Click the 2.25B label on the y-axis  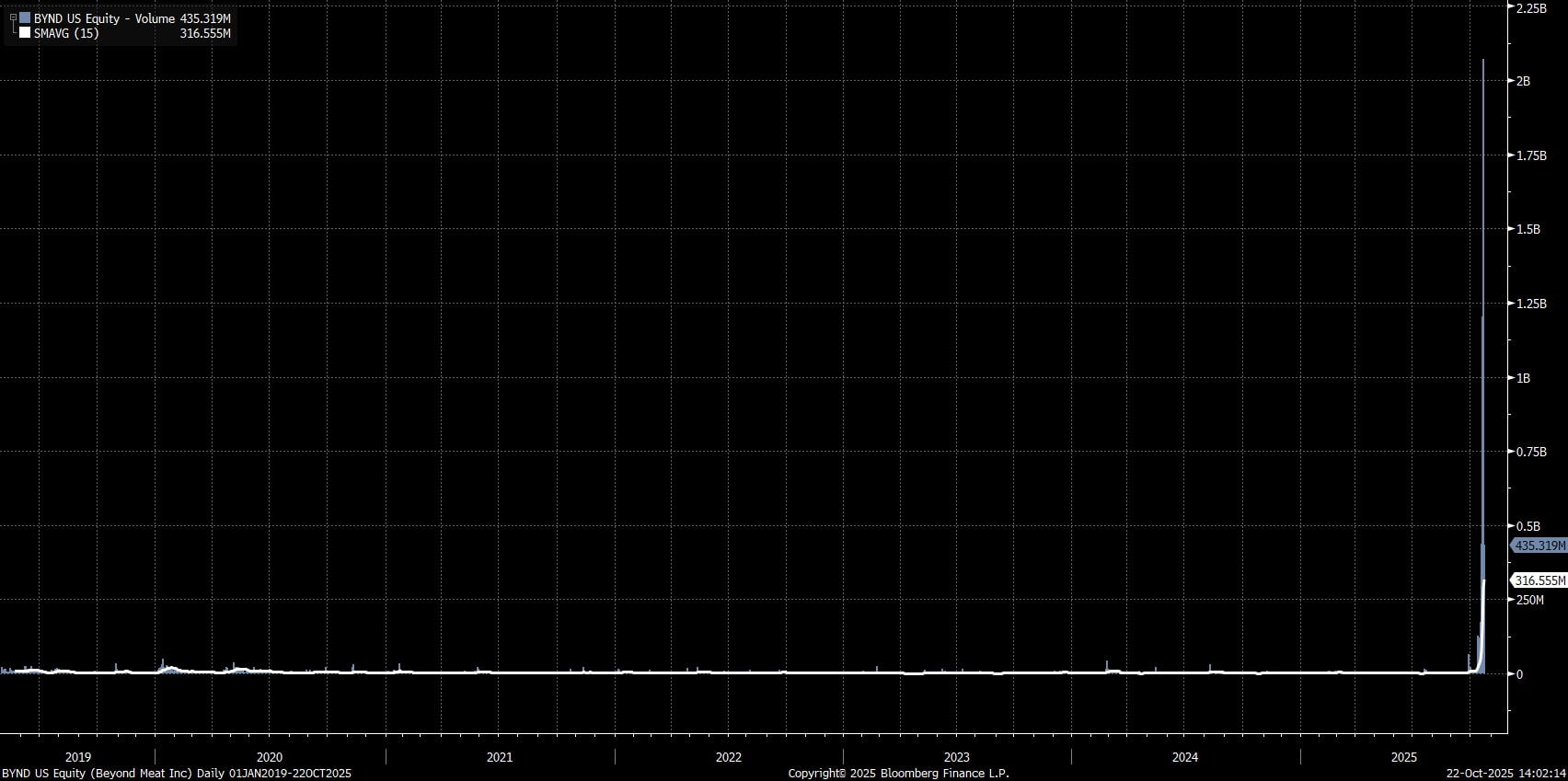point(1532,7)
